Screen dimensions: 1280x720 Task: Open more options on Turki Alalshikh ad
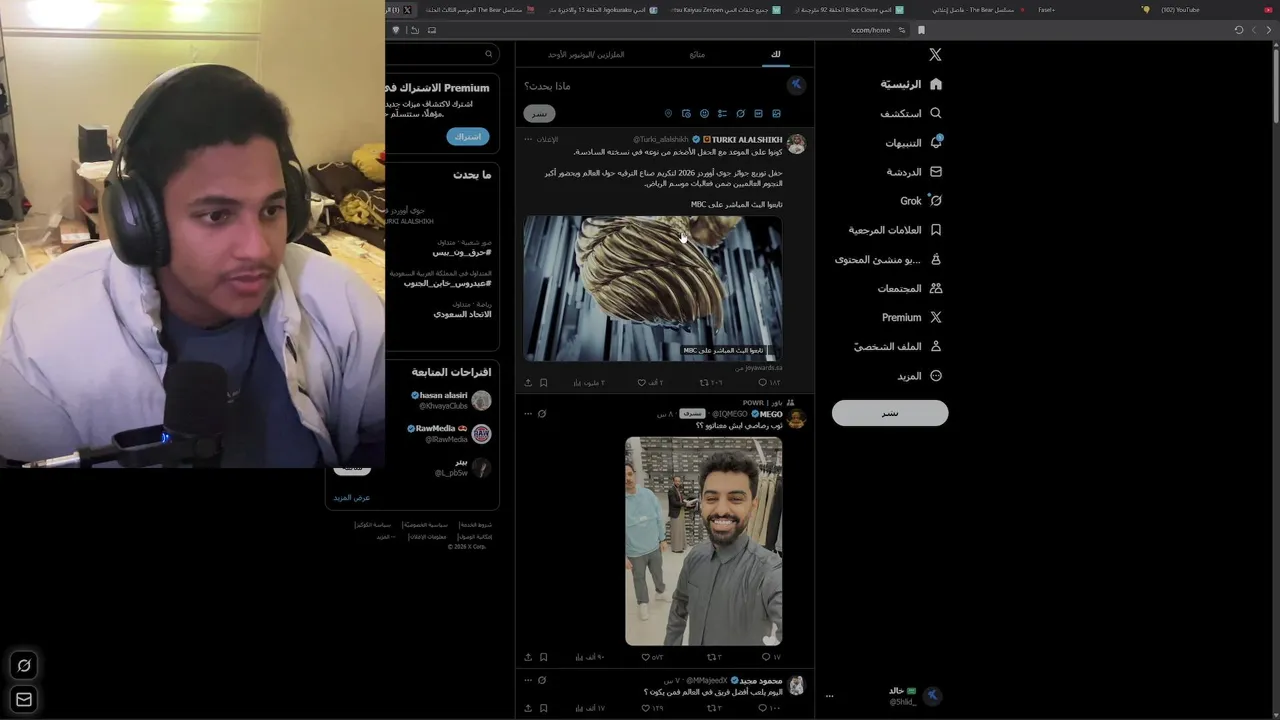[528, 139]
